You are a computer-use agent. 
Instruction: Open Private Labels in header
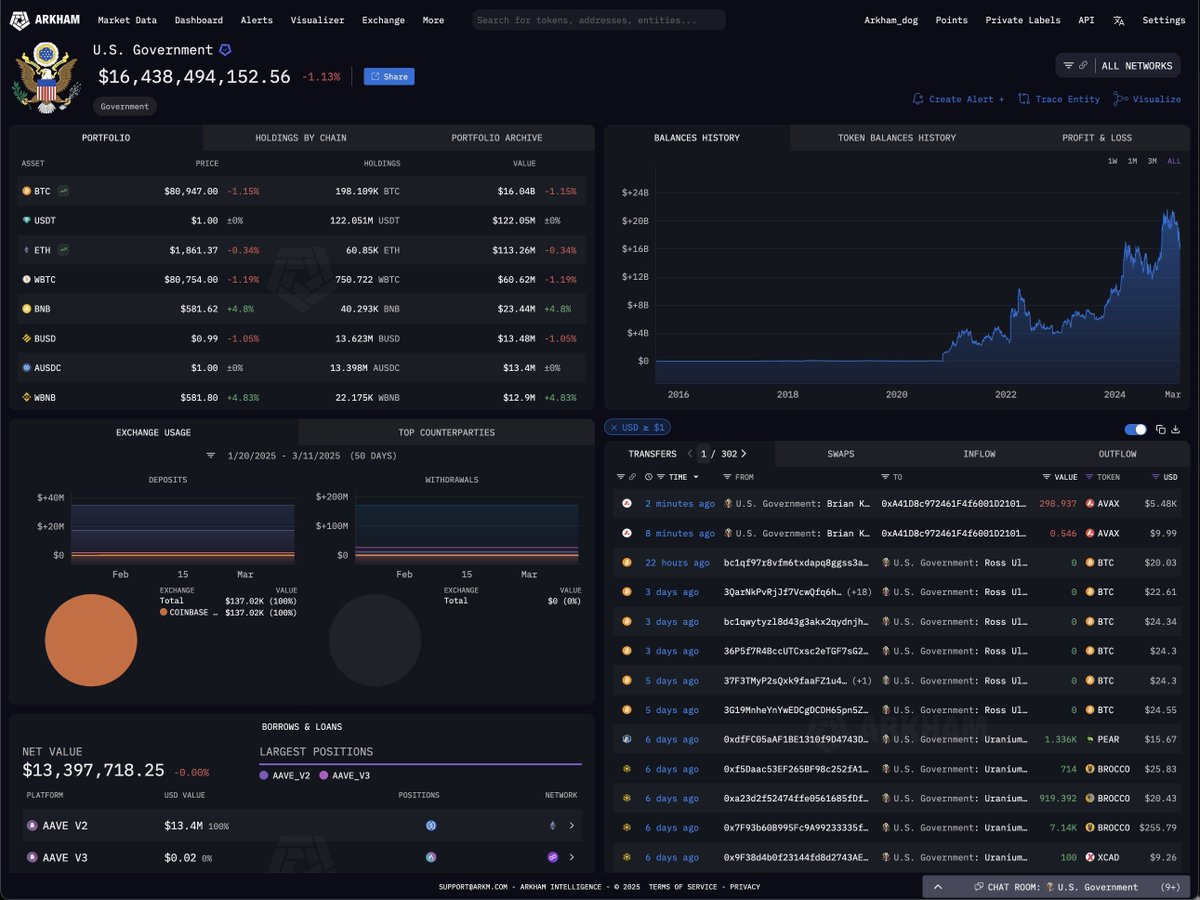click(1023, 20)
